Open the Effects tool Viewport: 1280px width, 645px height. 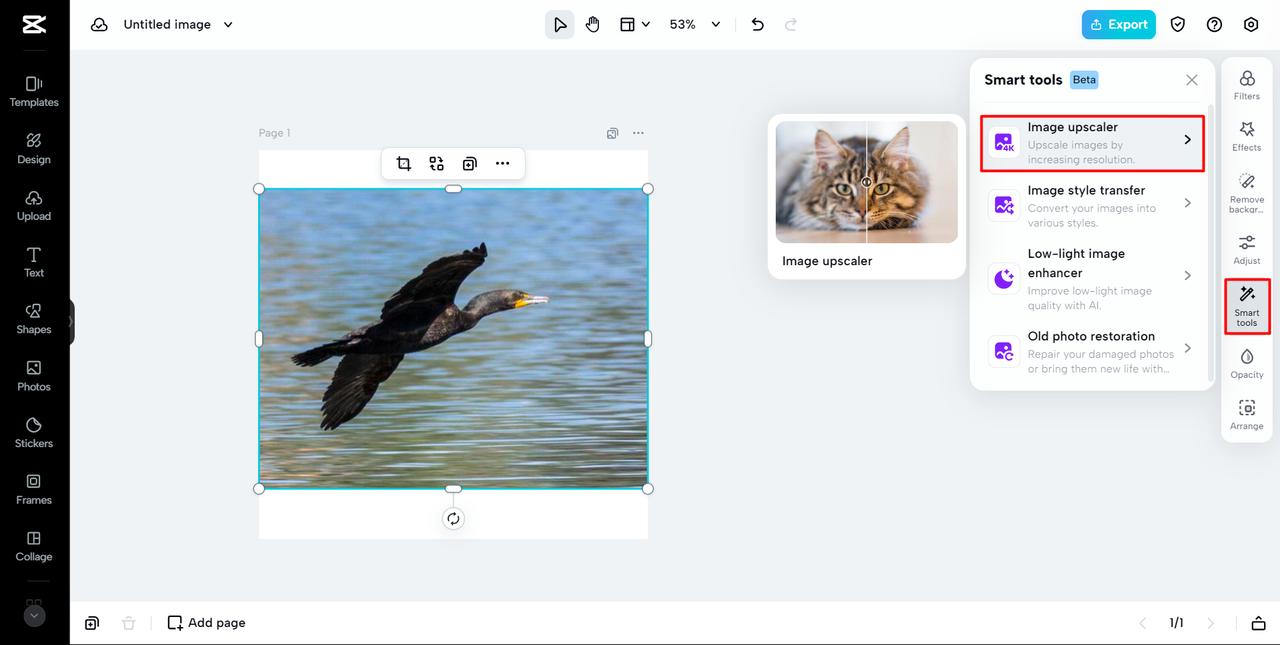[1247, 136]
